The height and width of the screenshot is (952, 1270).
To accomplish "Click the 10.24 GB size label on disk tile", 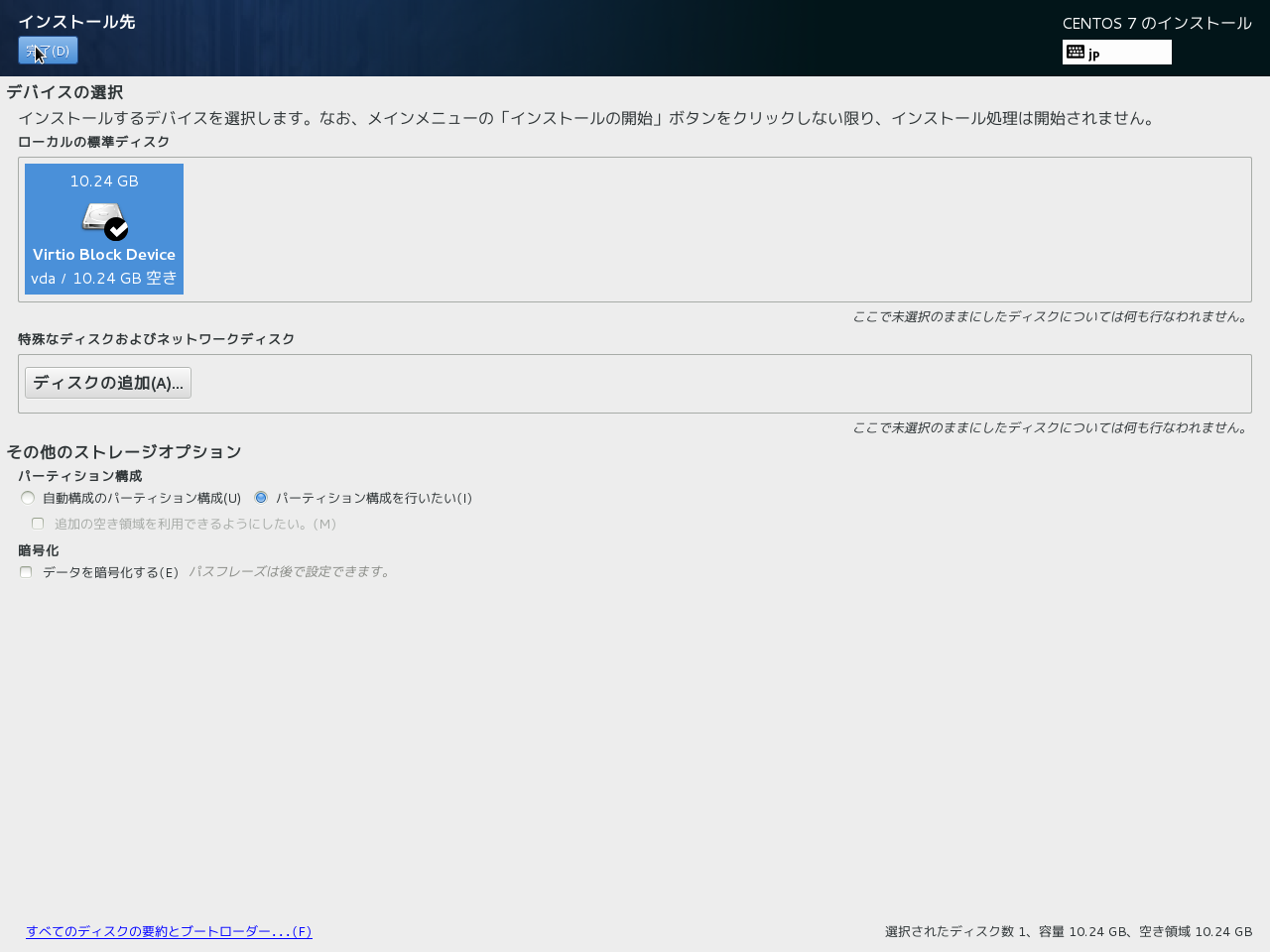I will tap(104, 181).
